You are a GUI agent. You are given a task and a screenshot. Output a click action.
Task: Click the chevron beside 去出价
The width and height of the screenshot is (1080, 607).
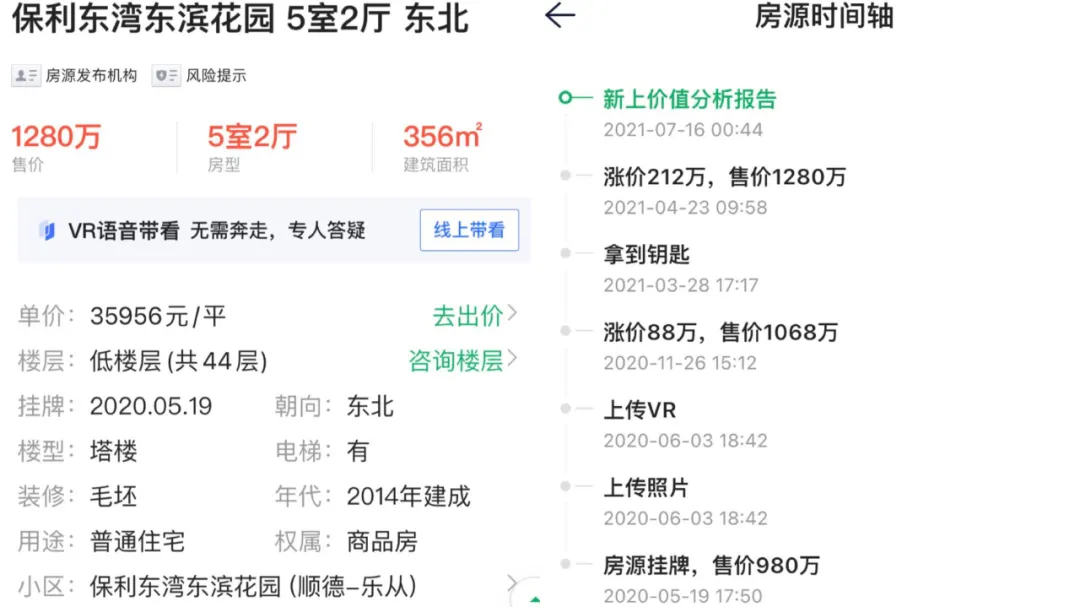pyautogui.click(x=512, y=314)
